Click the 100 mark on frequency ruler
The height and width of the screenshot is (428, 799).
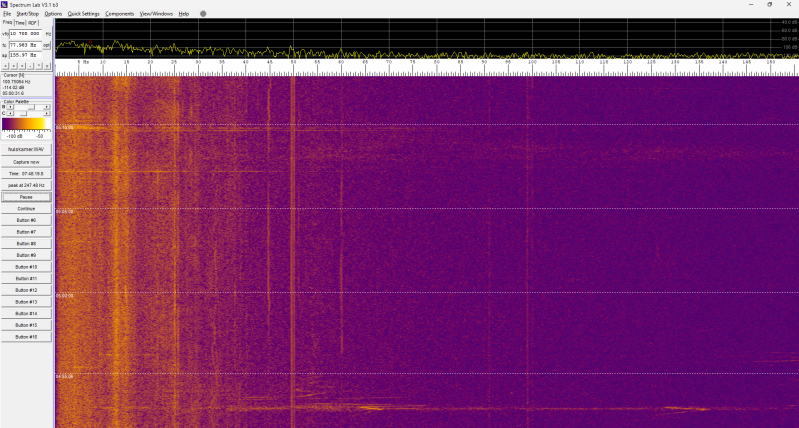(532, 62)
